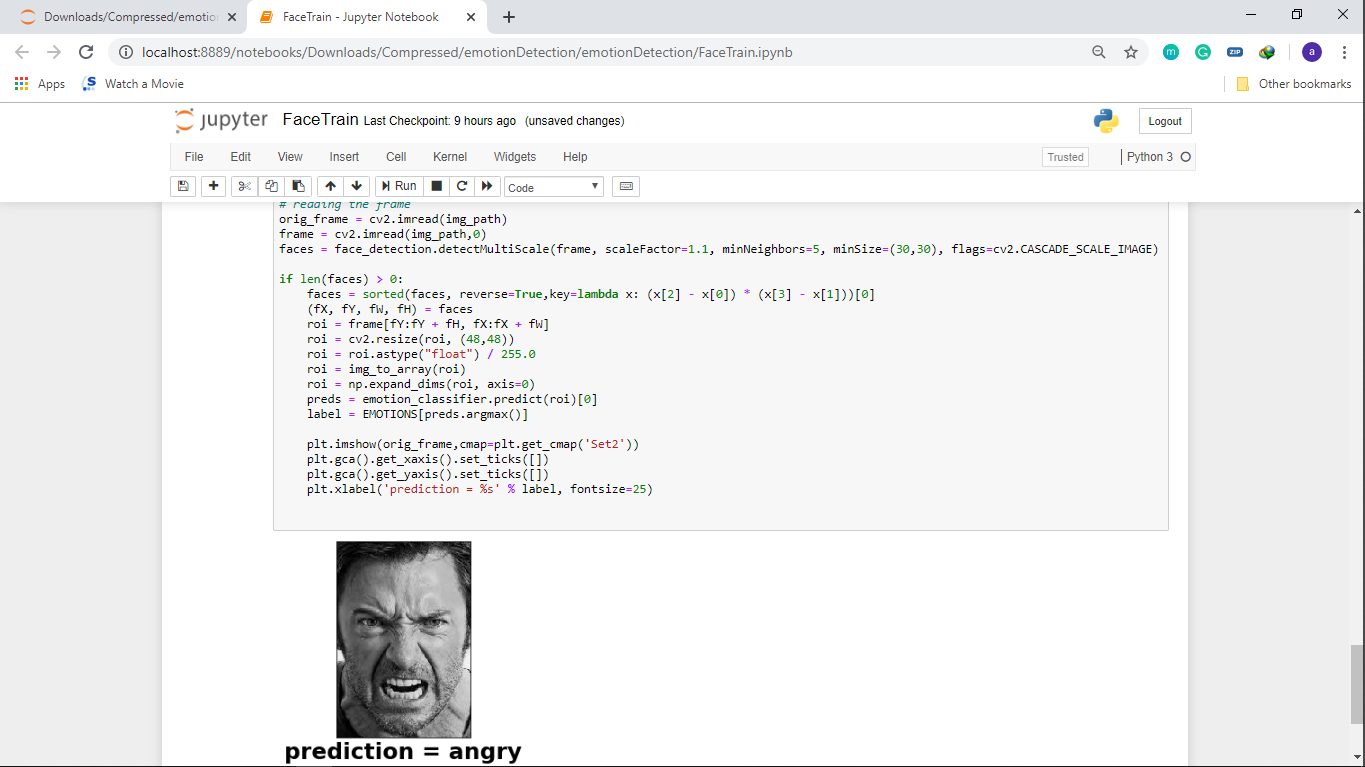Save the notebook with the floppy disk icon
The height and width of the screenshot is (767, 1365).
tap(183, 186)
